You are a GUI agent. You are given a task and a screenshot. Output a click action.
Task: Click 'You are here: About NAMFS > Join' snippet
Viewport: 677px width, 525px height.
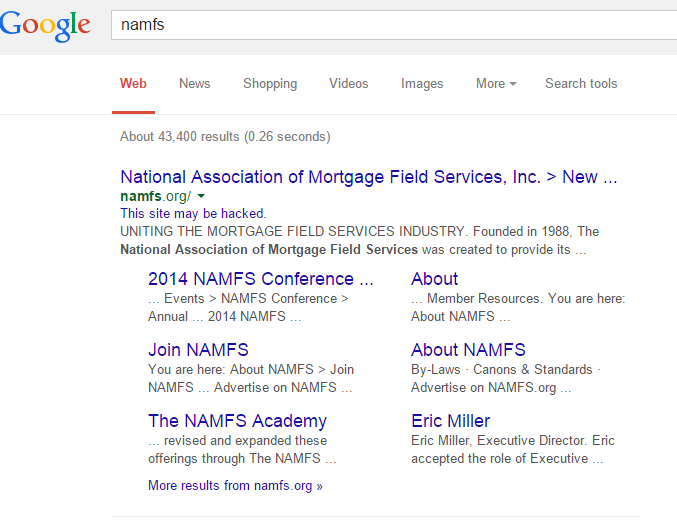point(251,370)
